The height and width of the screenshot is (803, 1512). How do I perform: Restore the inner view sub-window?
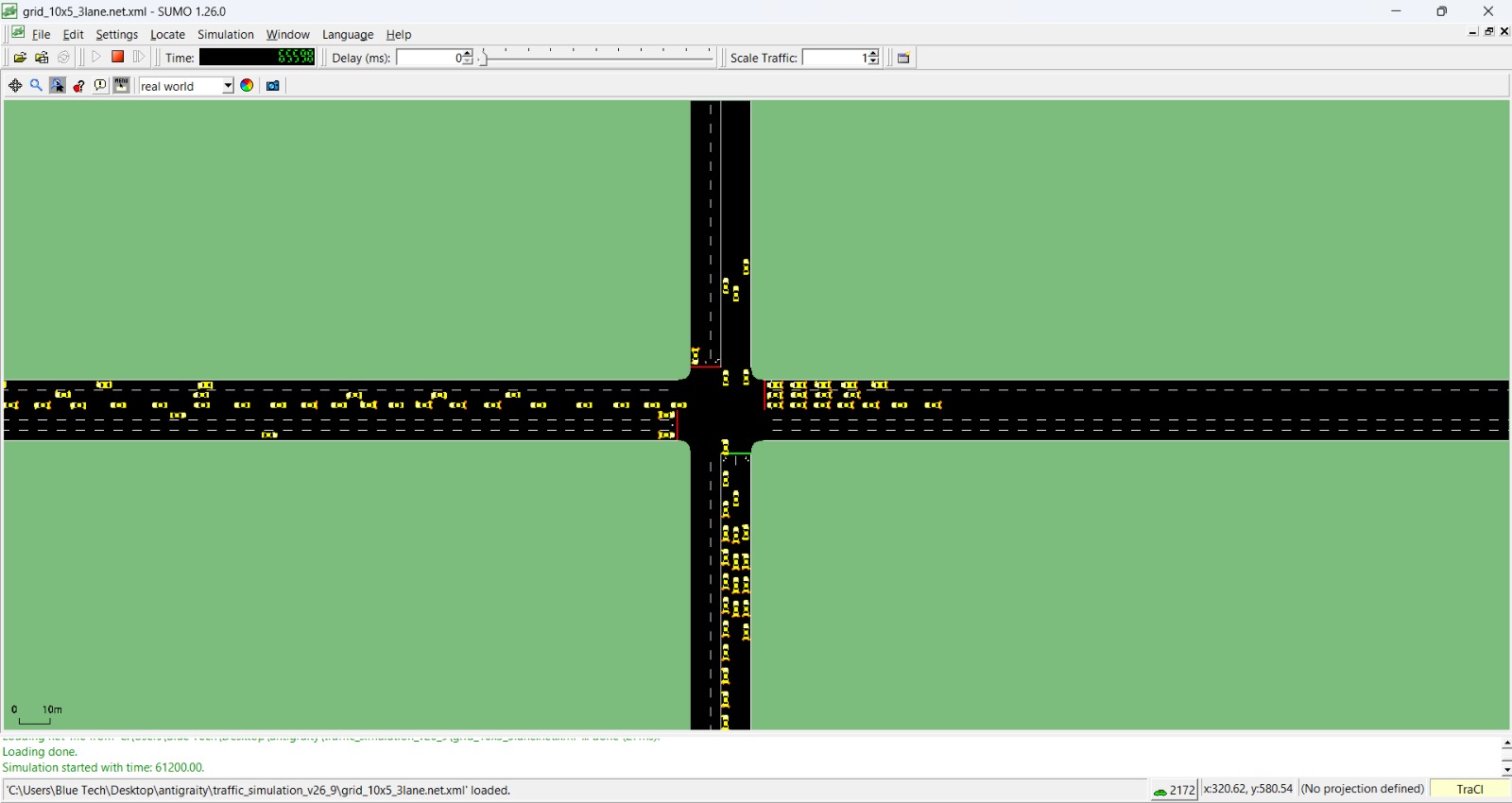(x=1489, y=31)
